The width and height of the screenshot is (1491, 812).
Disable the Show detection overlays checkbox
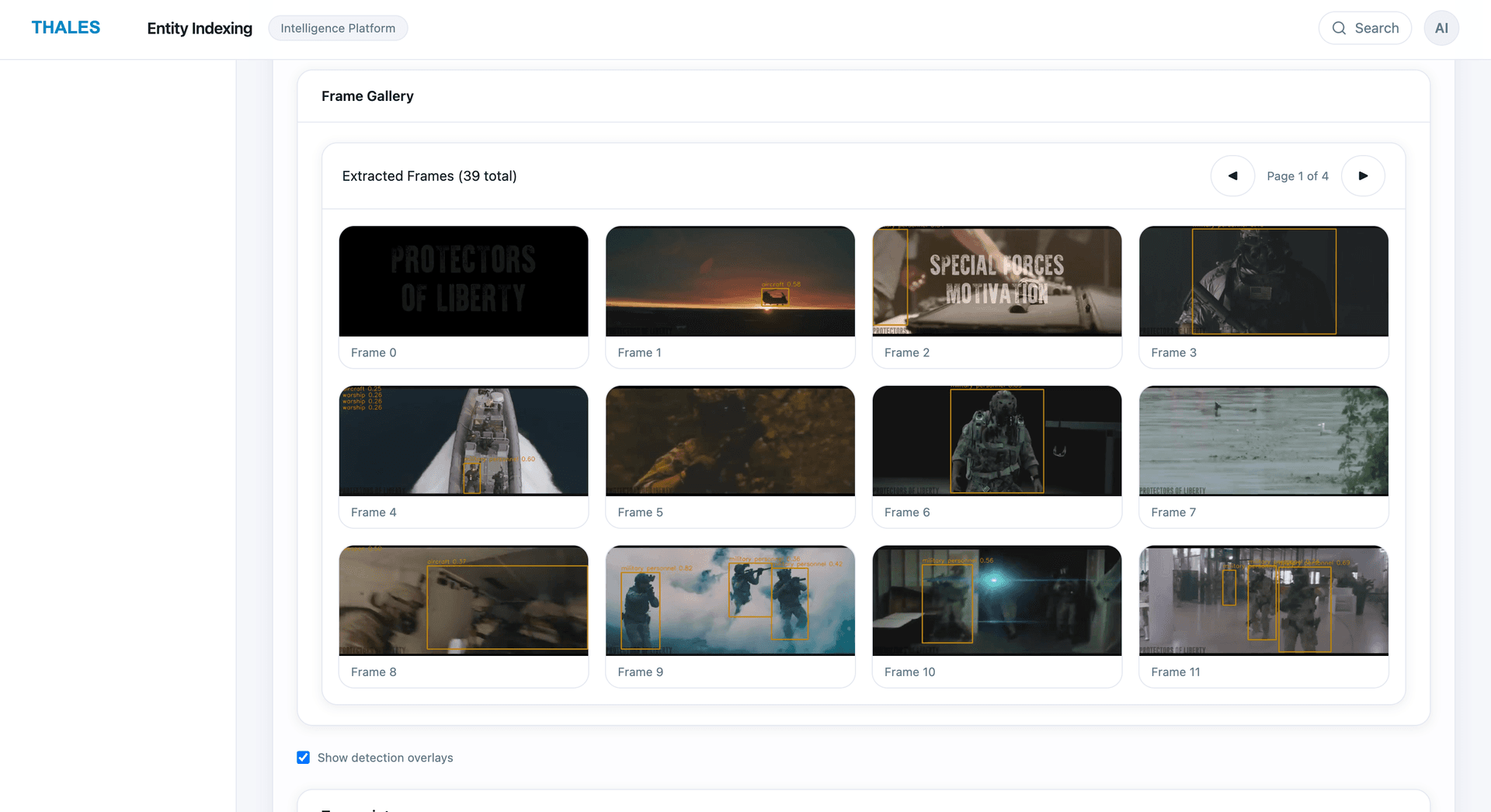(303, 757)
